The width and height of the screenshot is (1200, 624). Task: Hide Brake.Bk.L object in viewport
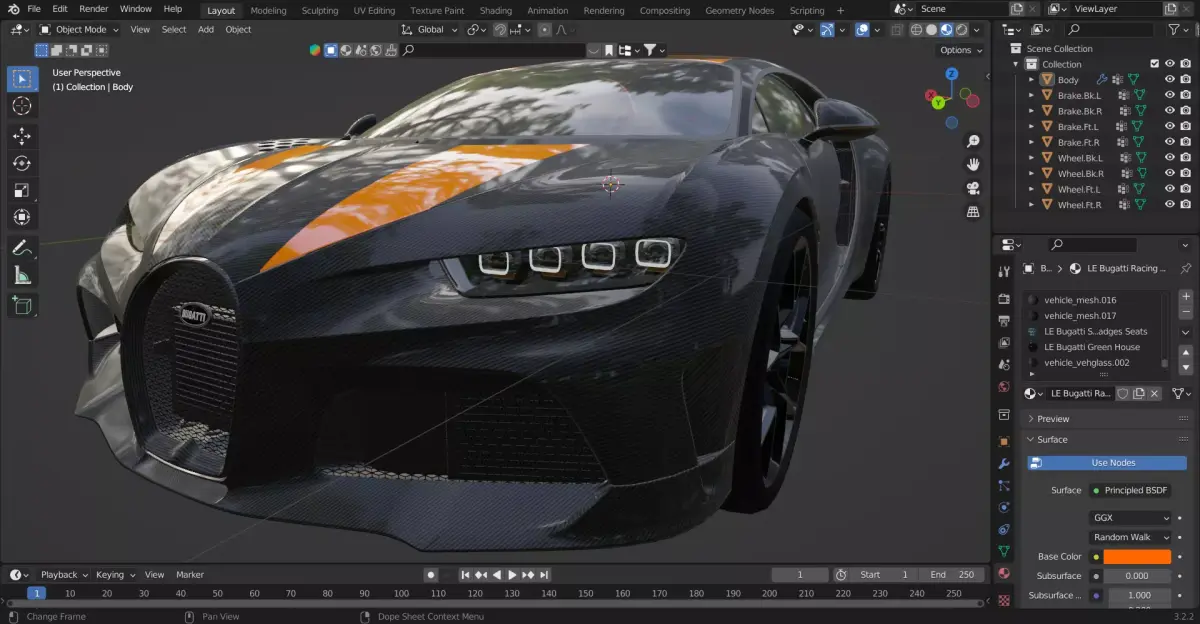[1169, 95]
